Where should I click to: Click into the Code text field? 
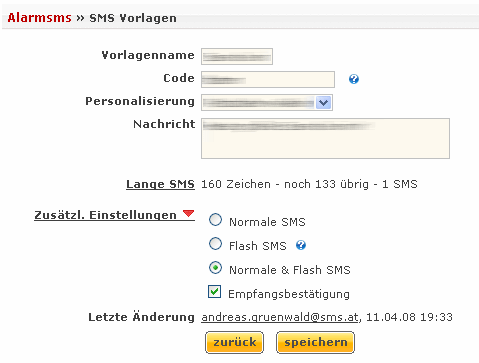pos(268,79)
